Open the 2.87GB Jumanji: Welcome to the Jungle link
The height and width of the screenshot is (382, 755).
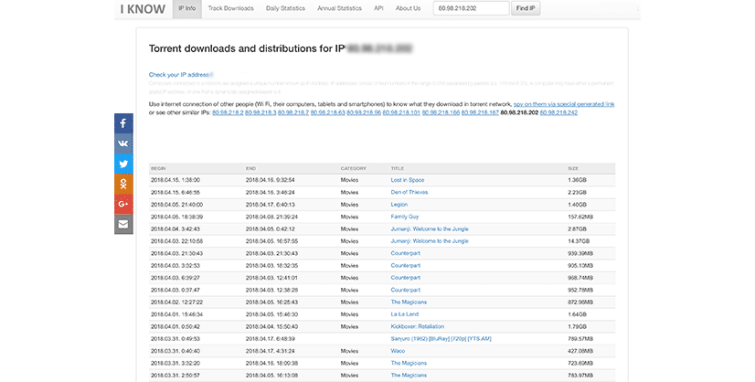430,229
